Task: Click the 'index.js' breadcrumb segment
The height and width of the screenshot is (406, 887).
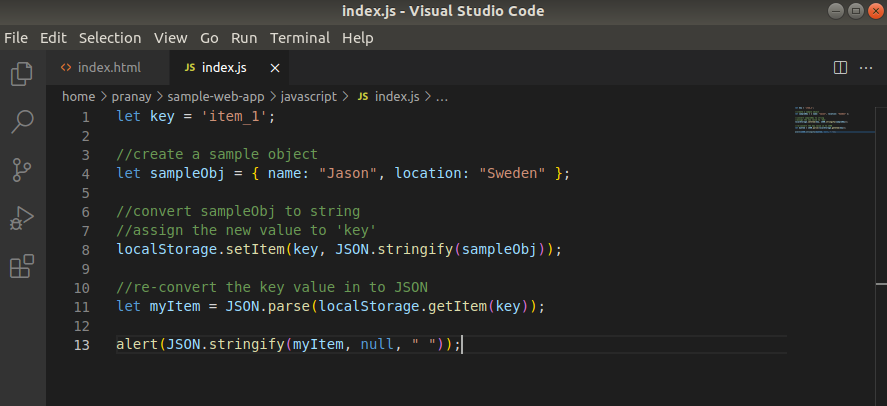Action: tap(397, 97)
